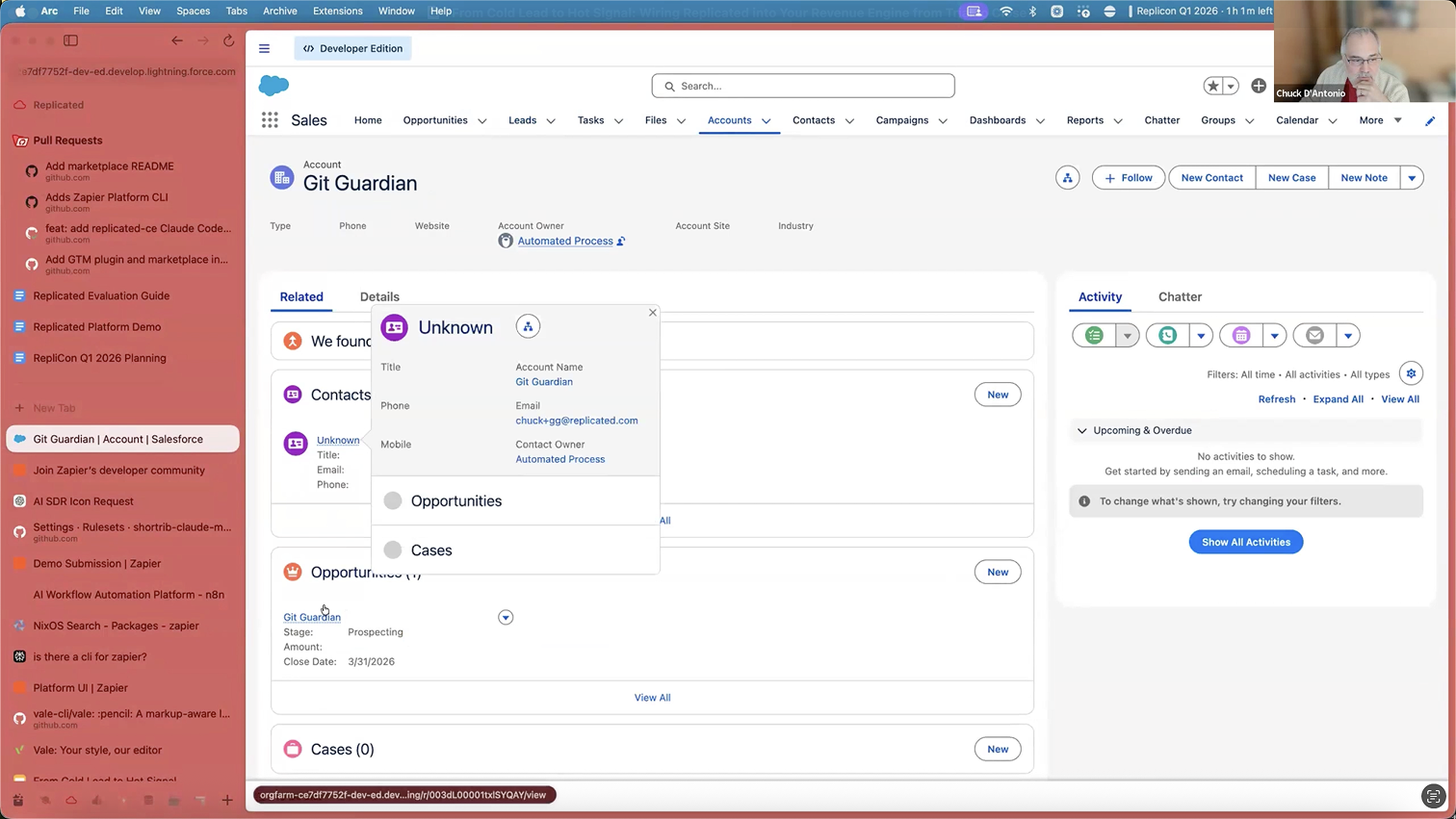Open the Spaces menu in macOS menu bar
This screenshot has width=1456, height=819.
(x=193, y=11)
